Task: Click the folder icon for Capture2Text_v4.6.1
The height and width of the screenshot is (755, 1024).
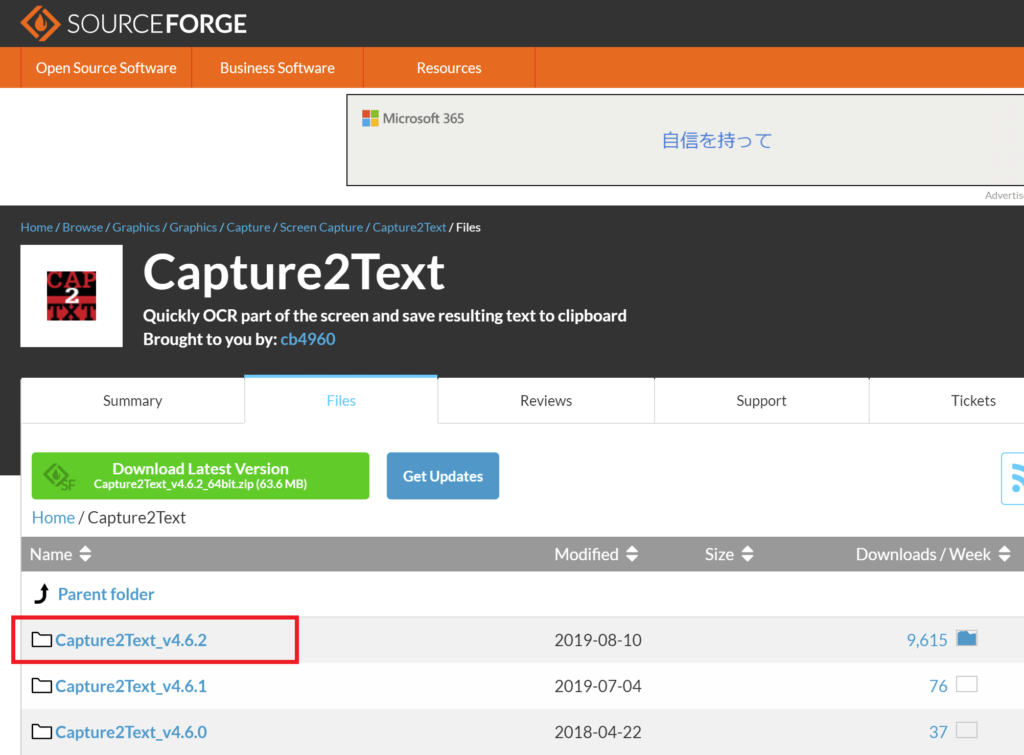Action: point(42,685)
